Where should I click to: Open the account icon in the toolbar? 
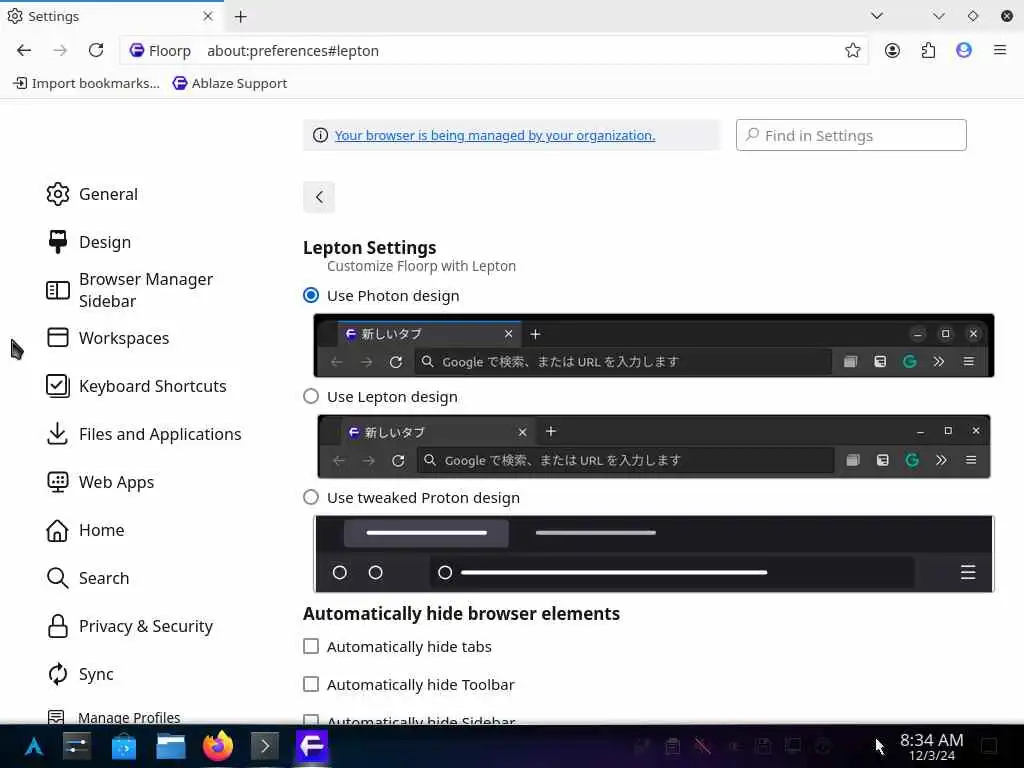pyautogui.click(x=892, y=50)
